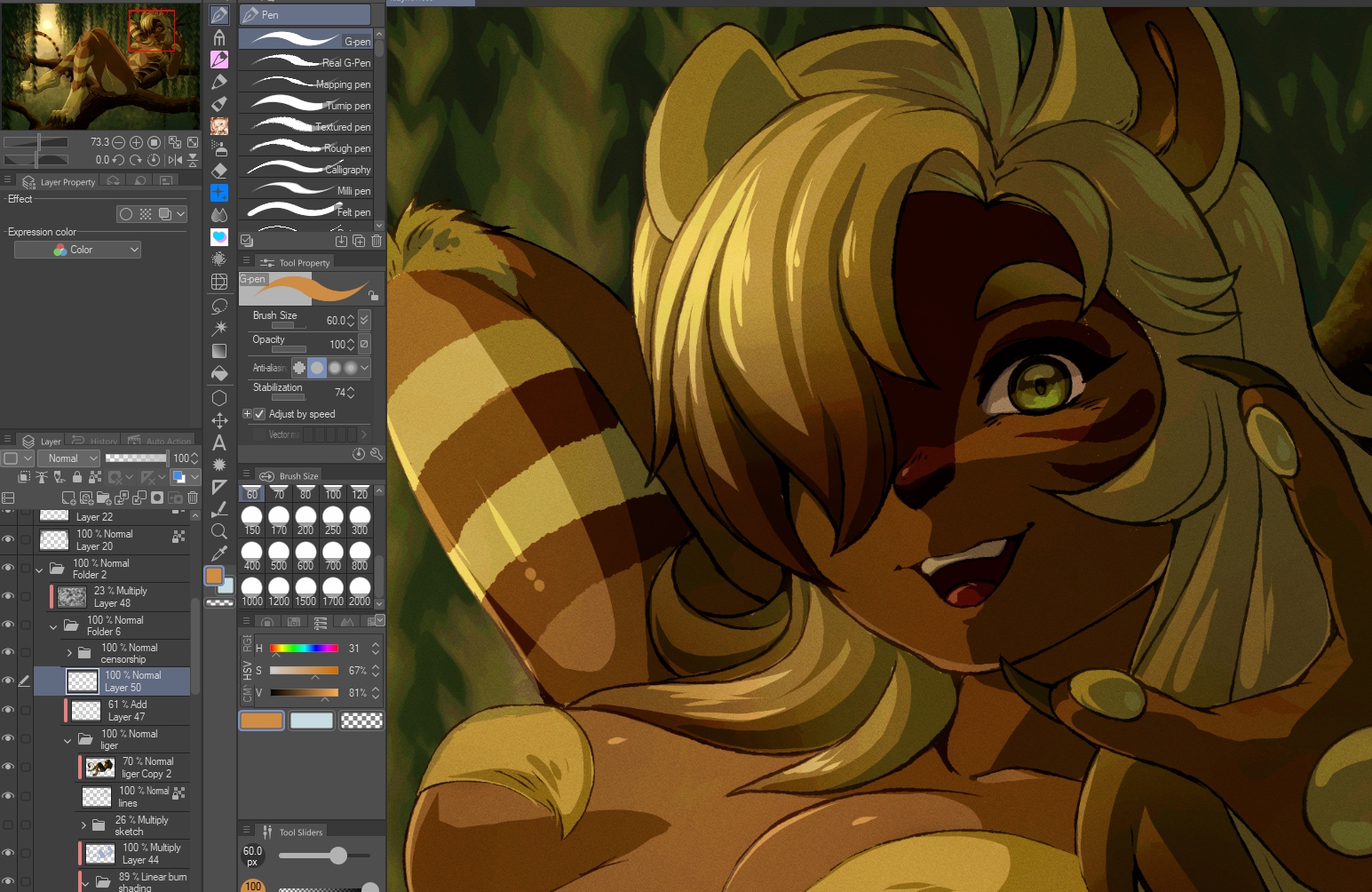Screen dimensions: 1372x892
Task: Choose the Zoom magnifier tool
Action: point(219,531)
